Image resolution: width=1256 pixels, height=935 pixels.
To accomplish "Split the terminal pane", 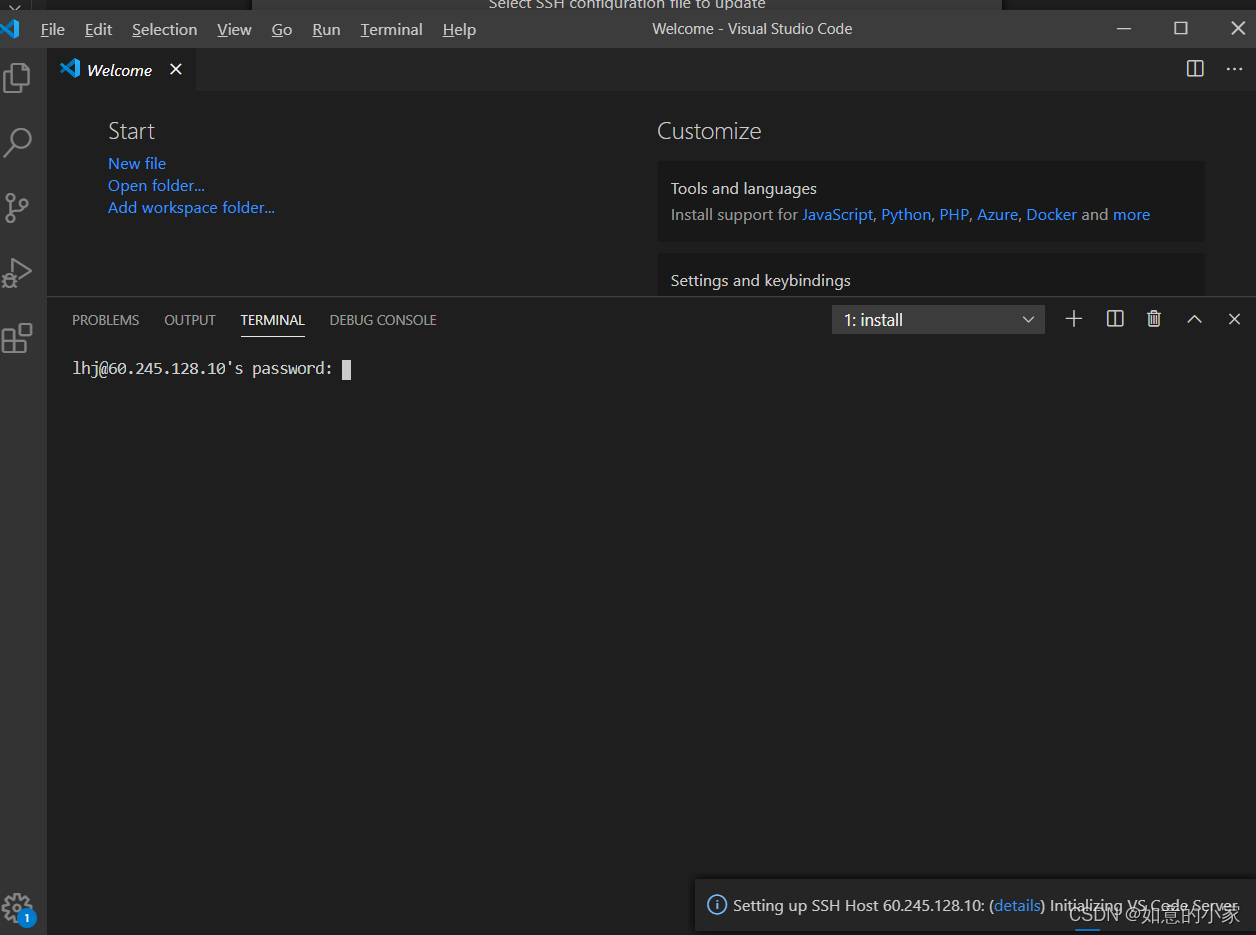I will coord(1115,319).
